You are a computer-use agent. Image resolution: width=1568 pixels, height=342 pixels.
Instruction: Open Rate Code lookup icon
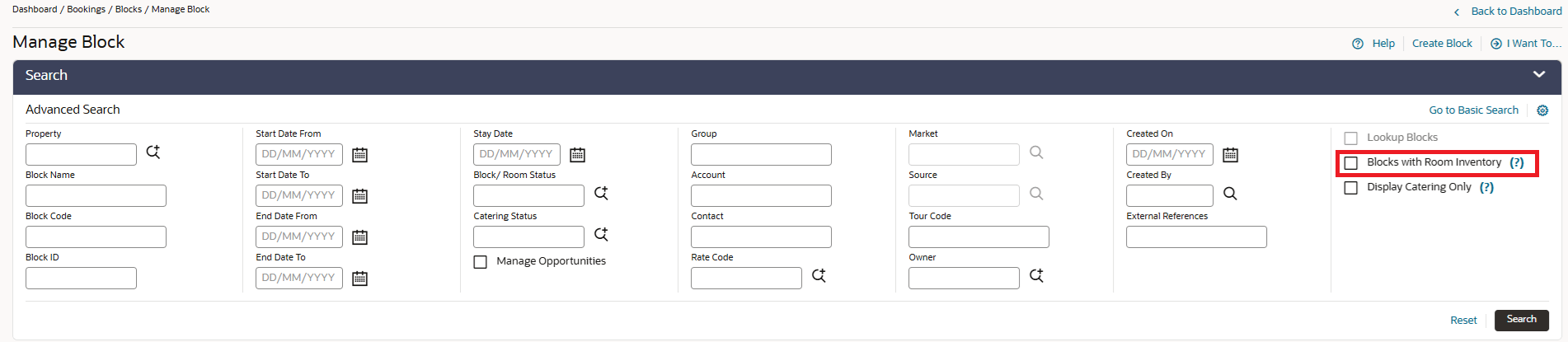(x=819, y=276)
